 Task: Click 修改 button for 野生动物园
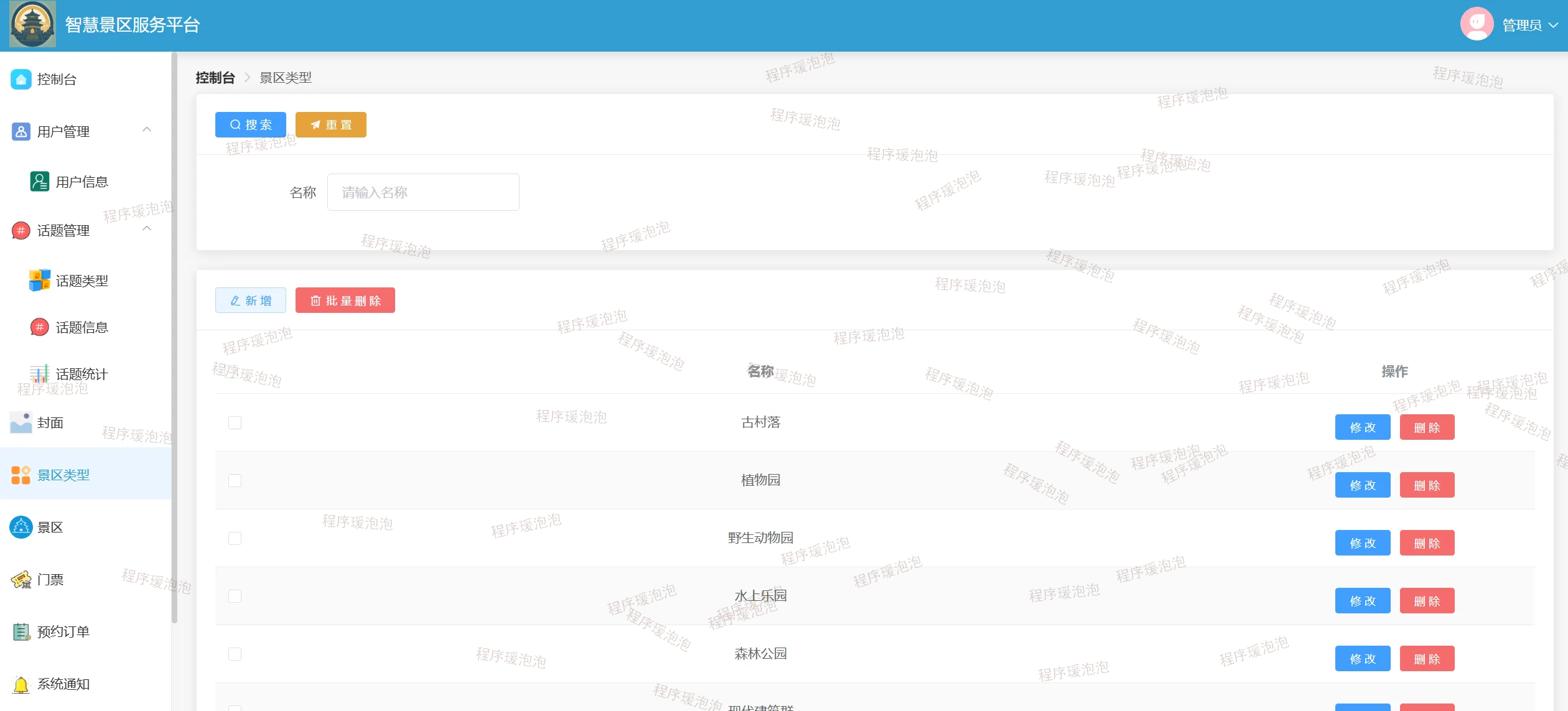(1362, 543)
